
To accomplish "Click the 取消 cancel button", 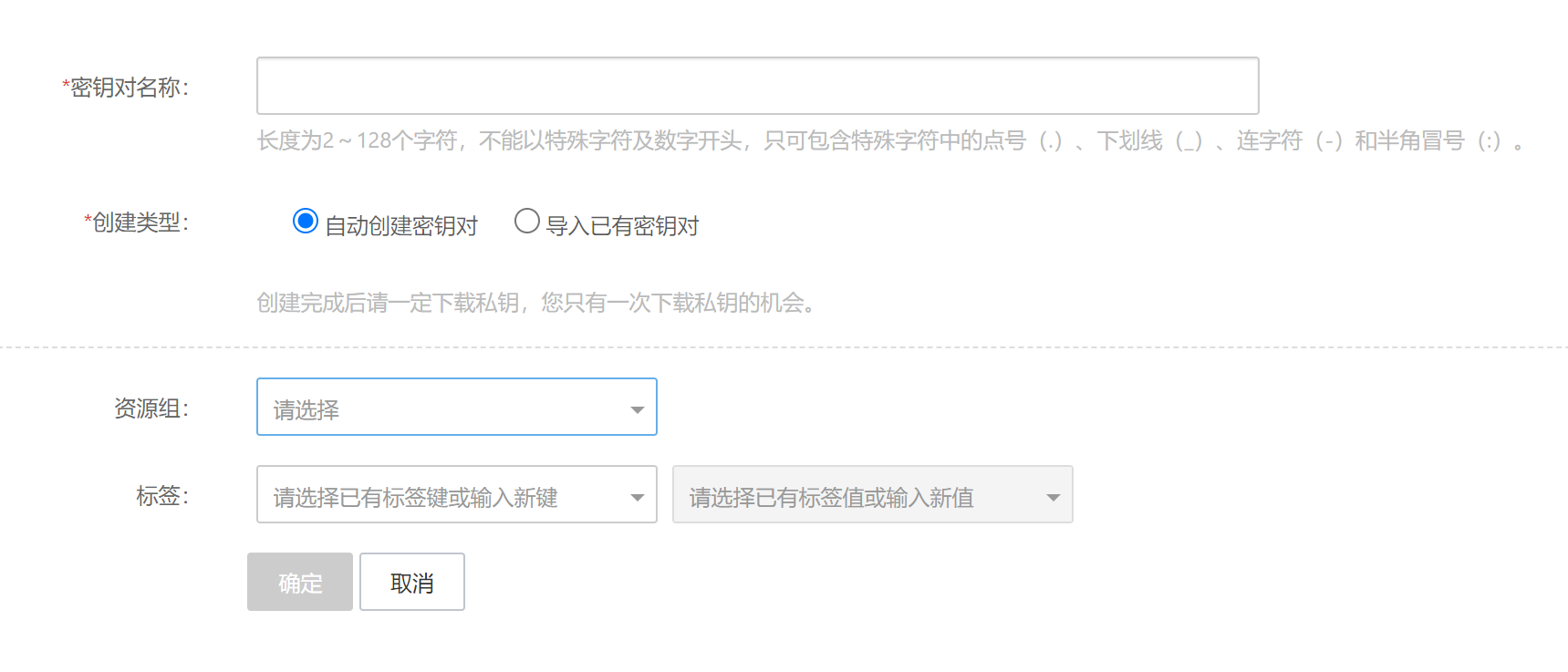I will 412,582.
